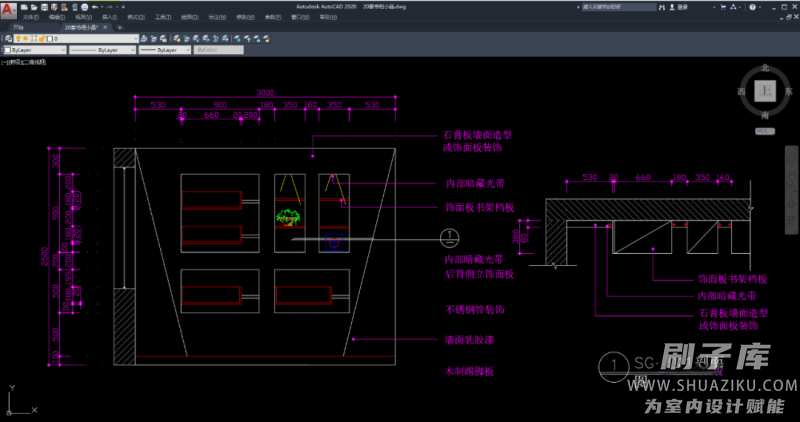Open the 文件 (File) menu

point(31,17)
